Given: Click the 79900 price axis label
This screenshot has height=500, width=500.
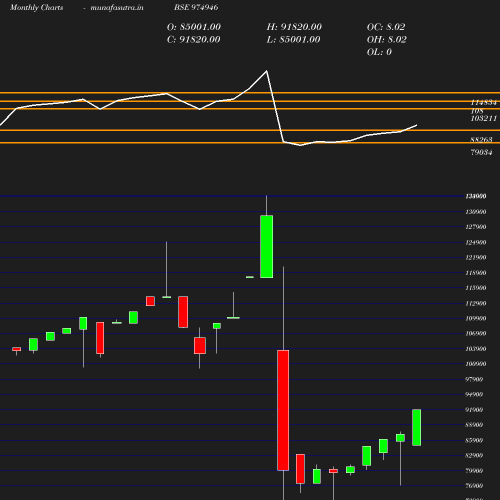Looking at the screenshot, I should 474,471.
